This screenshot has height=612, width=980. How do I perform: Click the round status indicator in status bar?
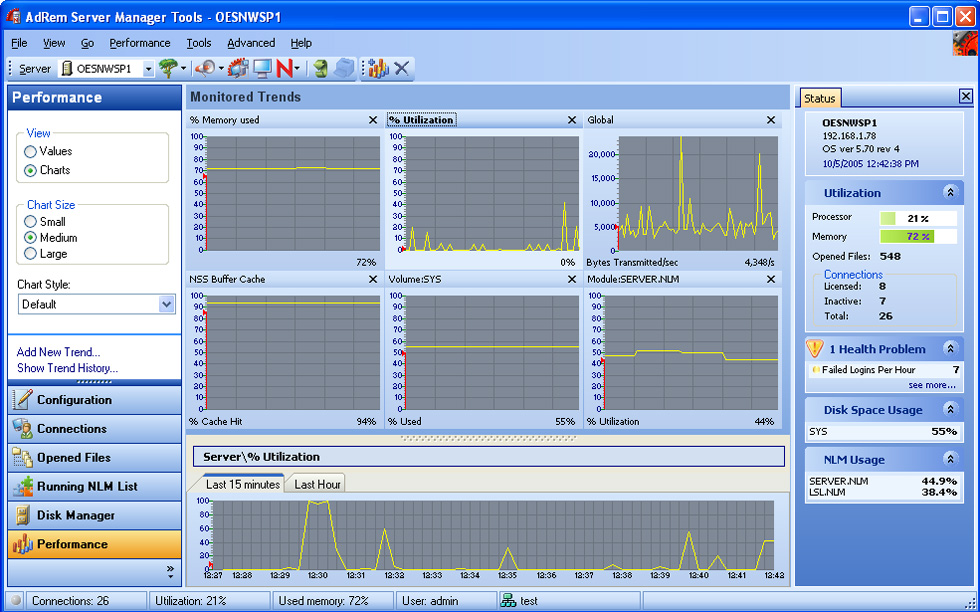16,601
